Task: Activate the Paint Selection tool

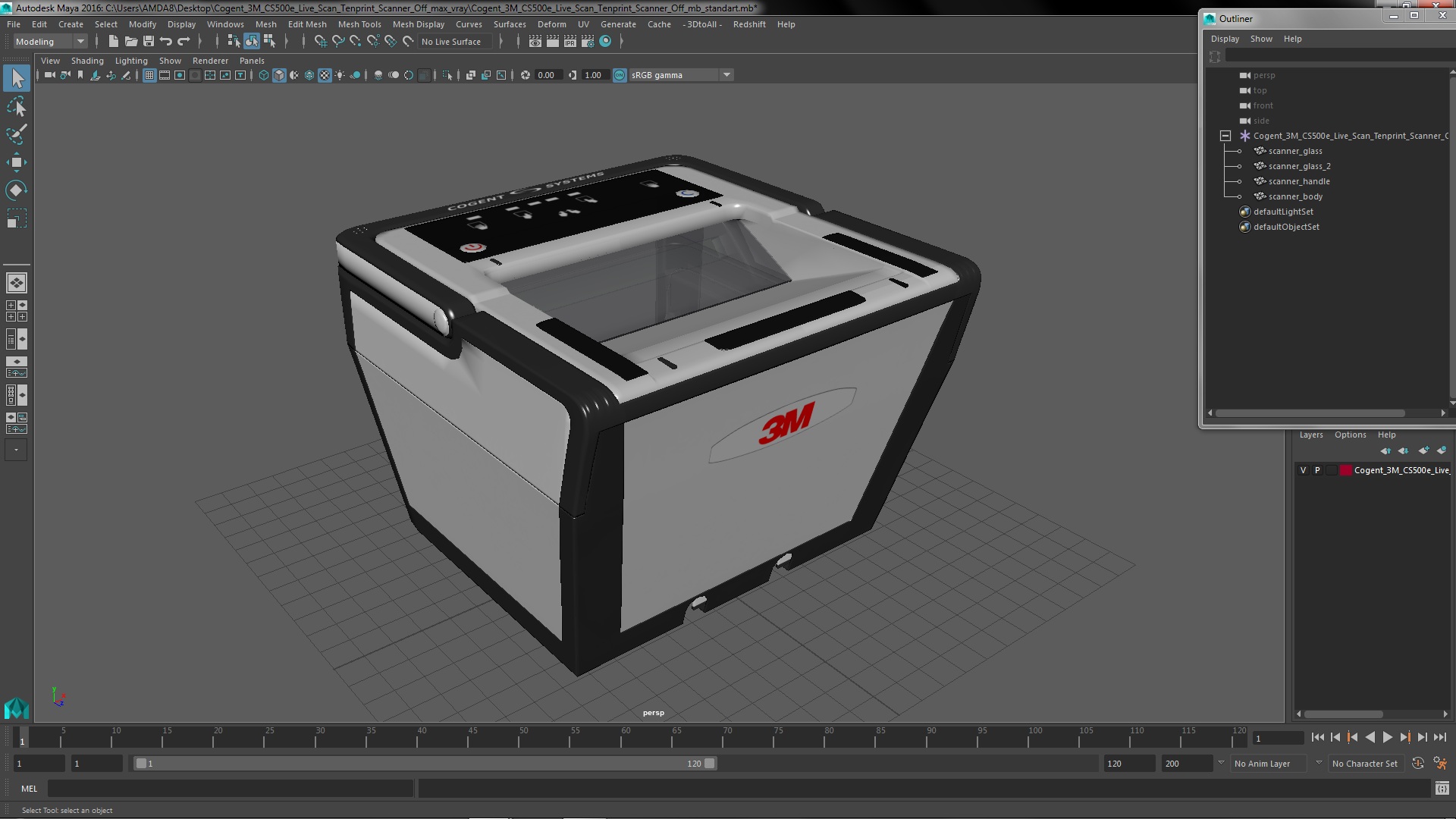Action: click(x=17, y=134)
